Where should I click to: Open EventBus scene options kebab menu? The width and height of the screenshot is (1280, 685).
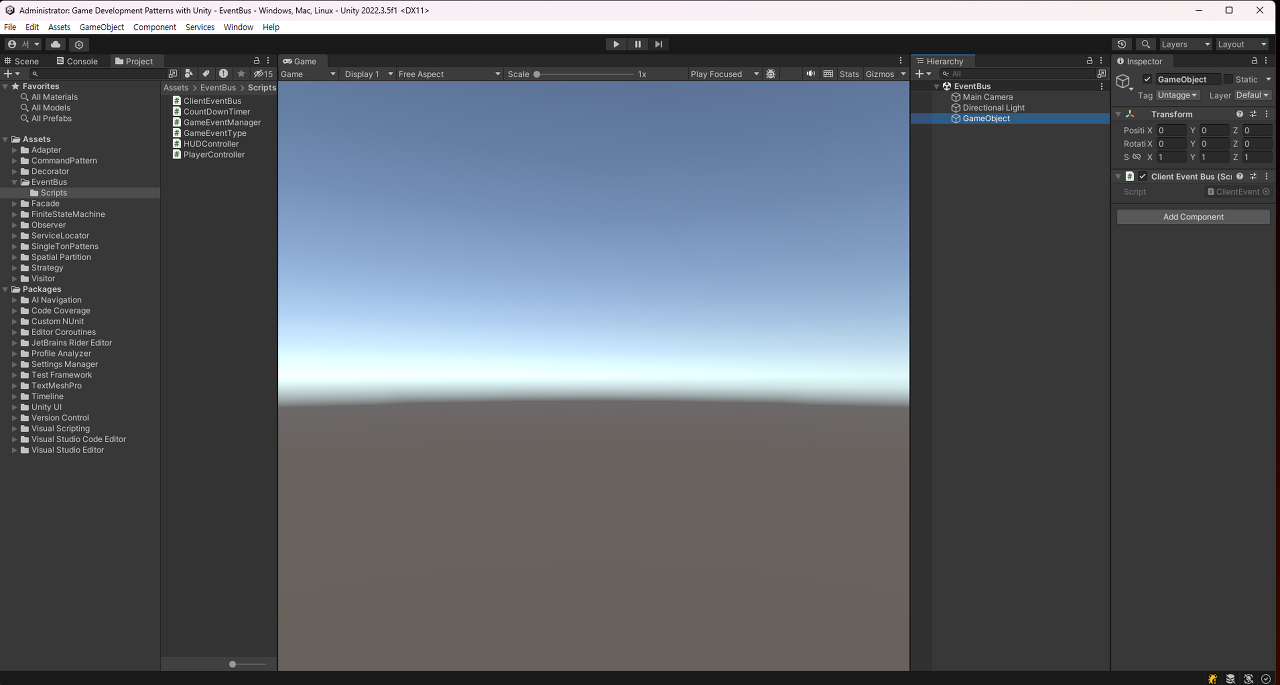(1102, 86)
